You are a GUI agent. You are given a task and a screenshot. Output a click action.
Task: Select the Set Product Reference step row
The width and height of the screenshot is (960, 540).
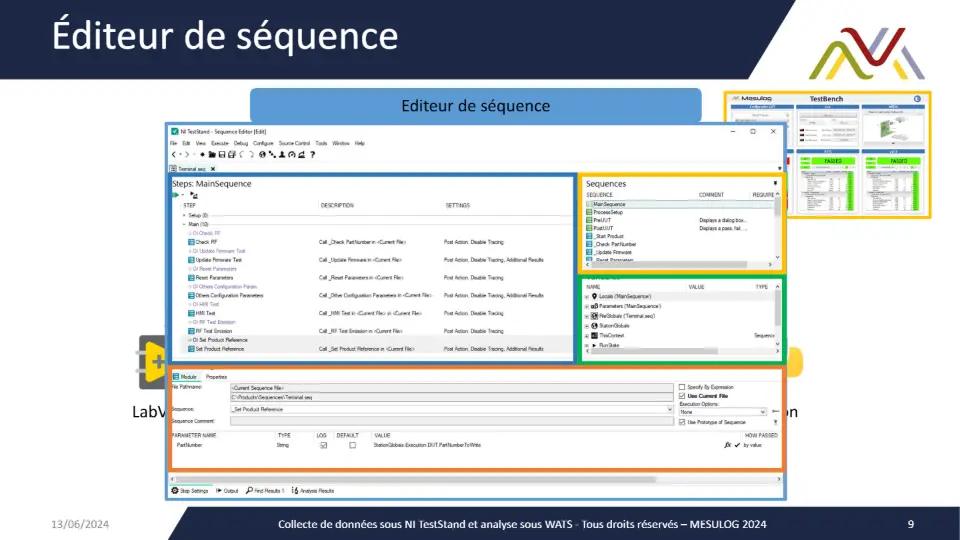click(371, 349)
